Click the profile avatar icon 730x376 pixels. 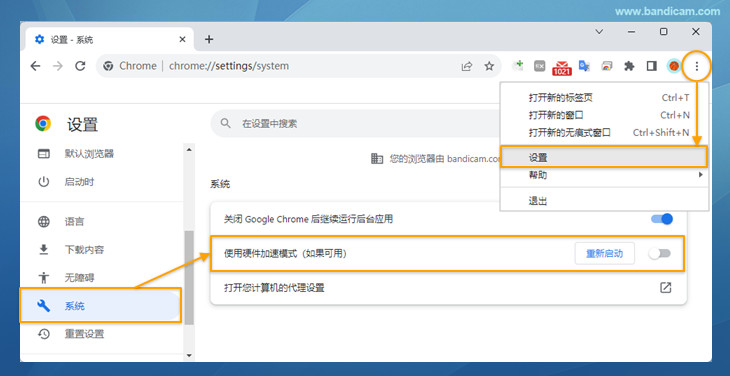(x=673, y=66)
